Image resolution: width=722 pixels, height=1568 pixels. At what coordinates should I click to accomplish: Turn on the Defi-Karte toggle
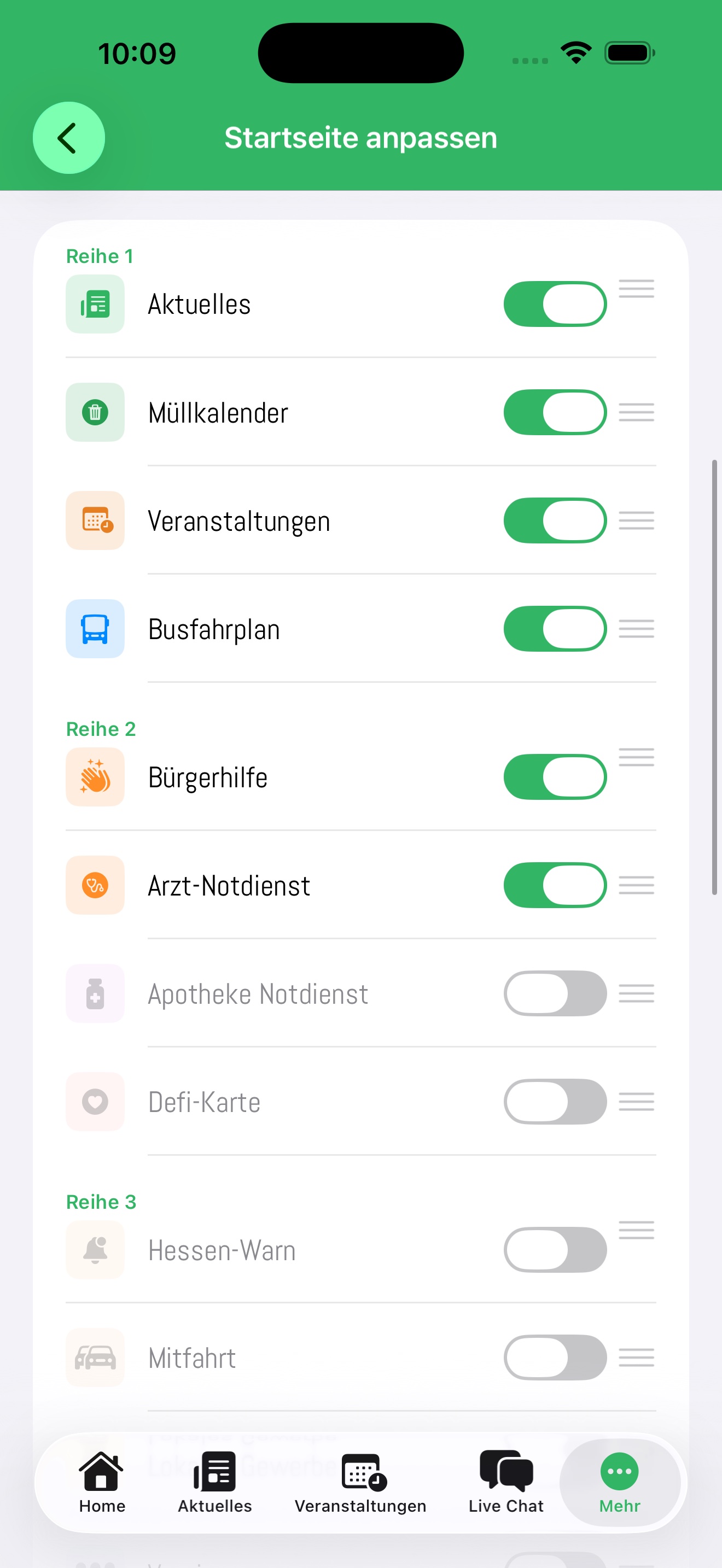555,1102
